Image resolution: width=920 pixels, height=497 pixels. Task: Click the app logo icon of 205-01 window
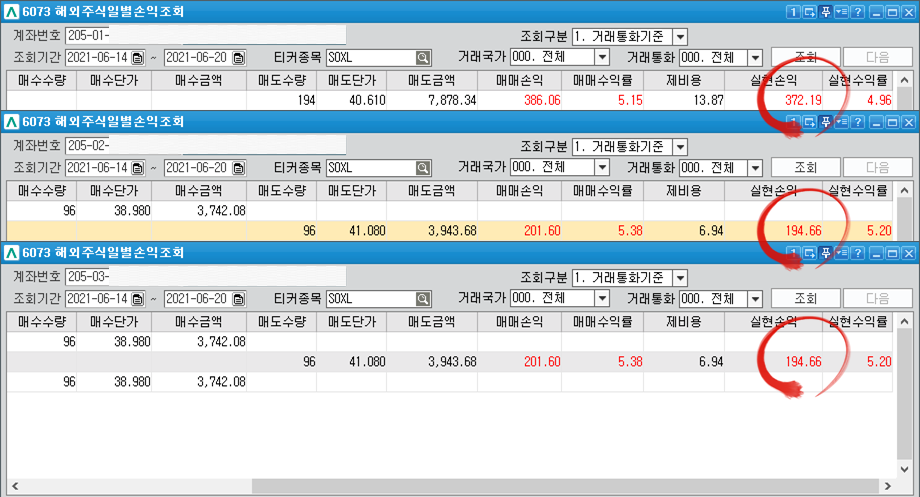12,12
